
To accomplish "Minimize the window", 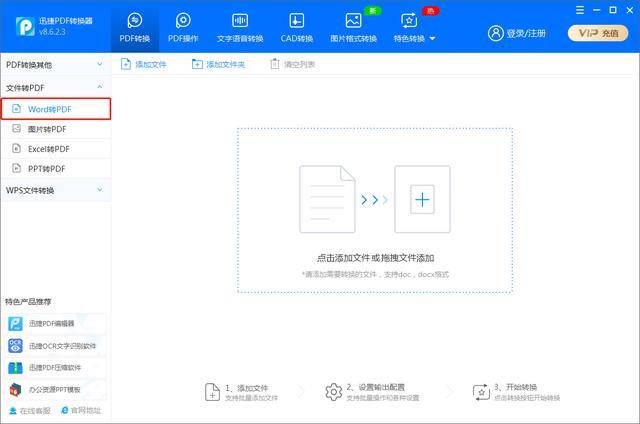I will click(x=596, y=10).
